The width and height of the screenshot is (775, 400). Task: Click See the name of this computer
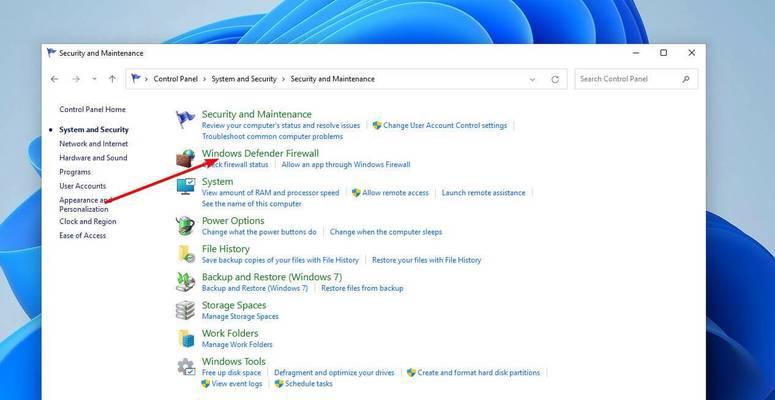pyautogui.click(x=252, y=204)
